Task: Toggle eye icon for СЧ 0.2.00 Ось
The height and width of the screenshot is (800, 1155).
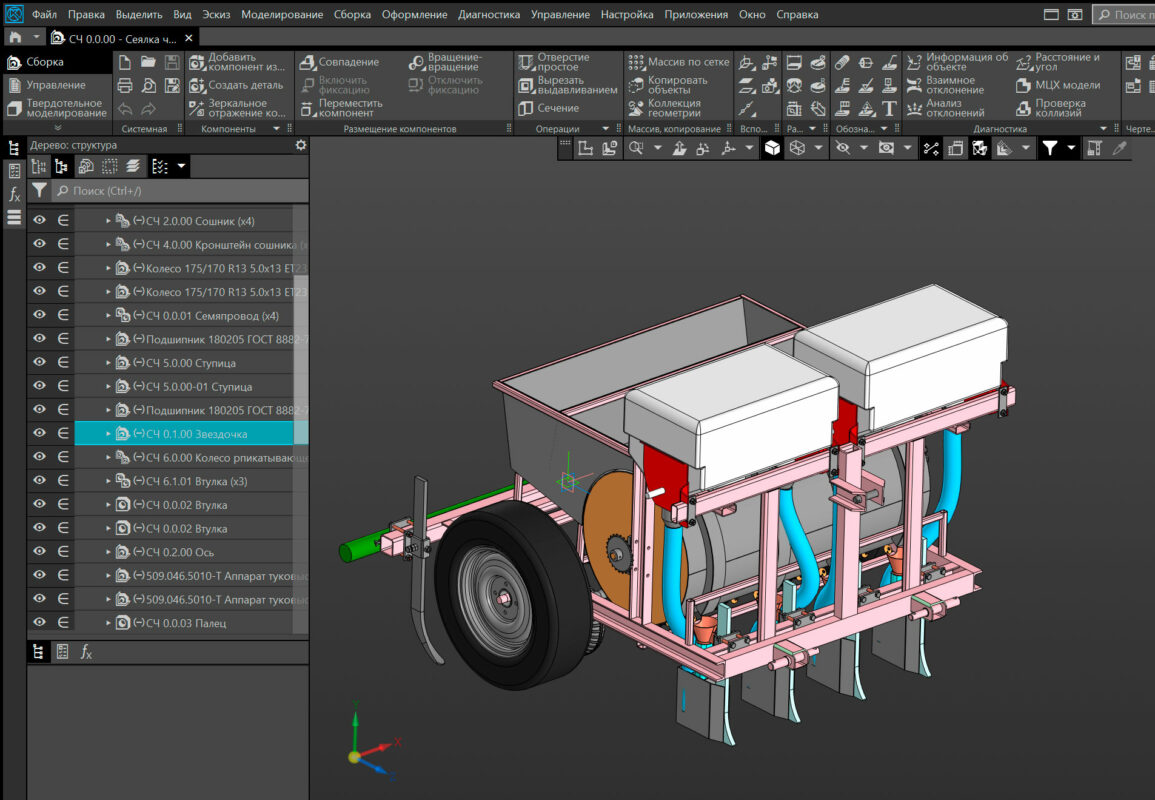Action: coord(39,551)
